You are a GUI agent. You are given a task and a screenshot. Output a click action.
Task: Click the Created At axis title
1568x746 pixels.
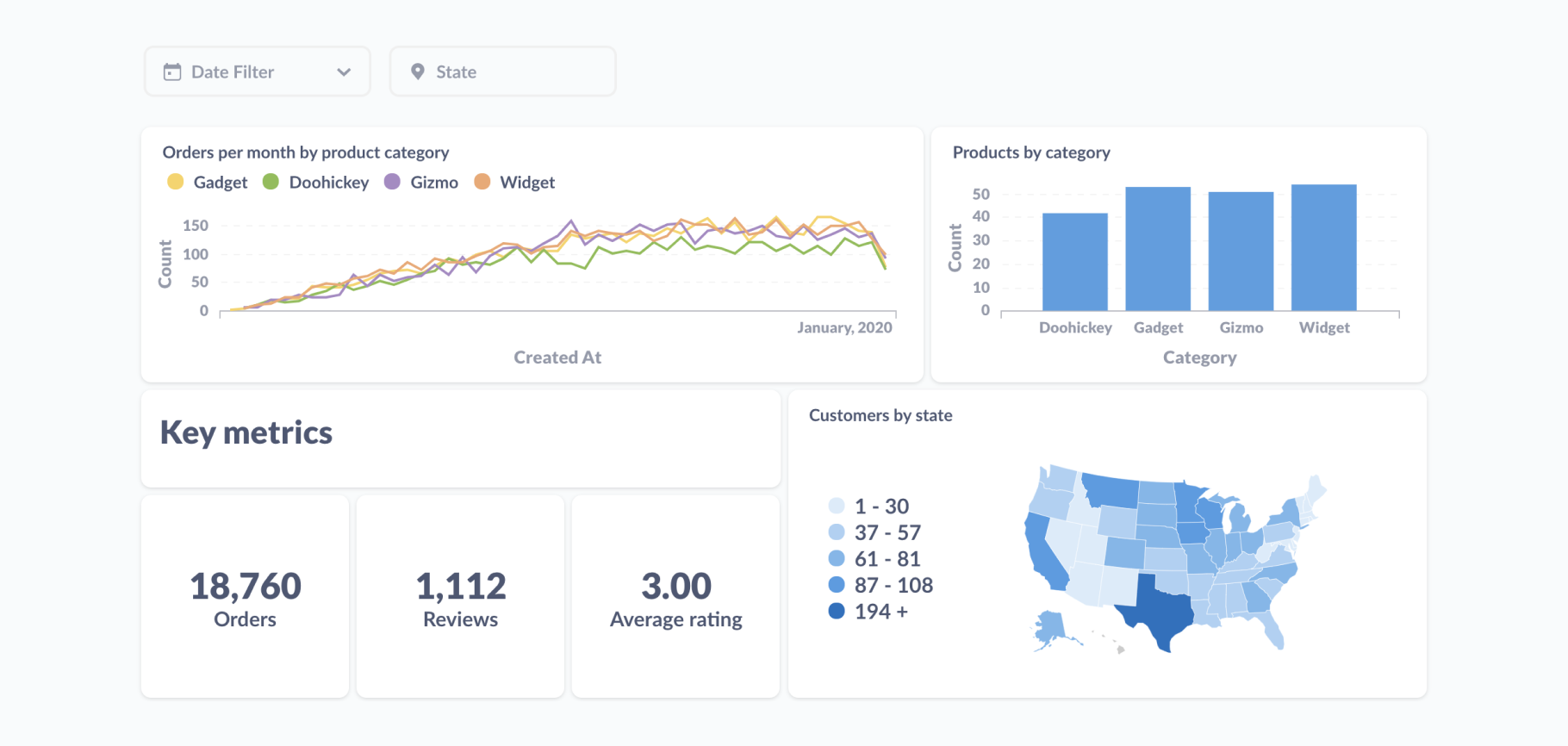(x=557, y=357)
